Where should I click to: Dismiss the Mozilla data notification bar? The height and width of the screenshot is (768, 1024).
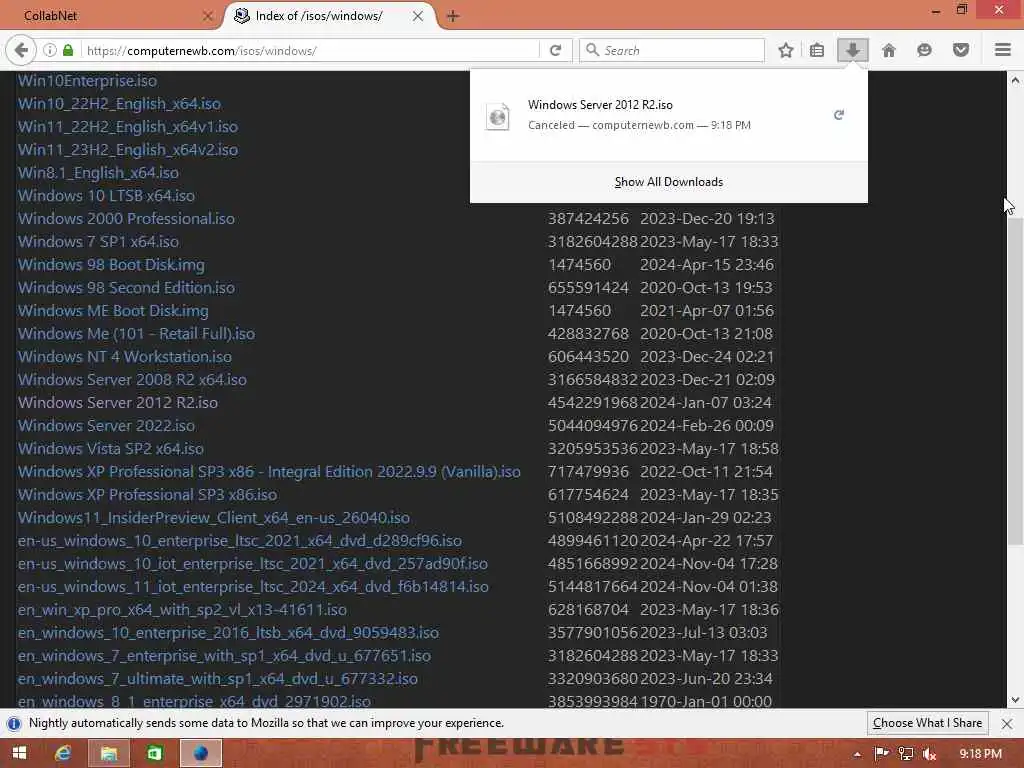click(x=1007, y=724)
